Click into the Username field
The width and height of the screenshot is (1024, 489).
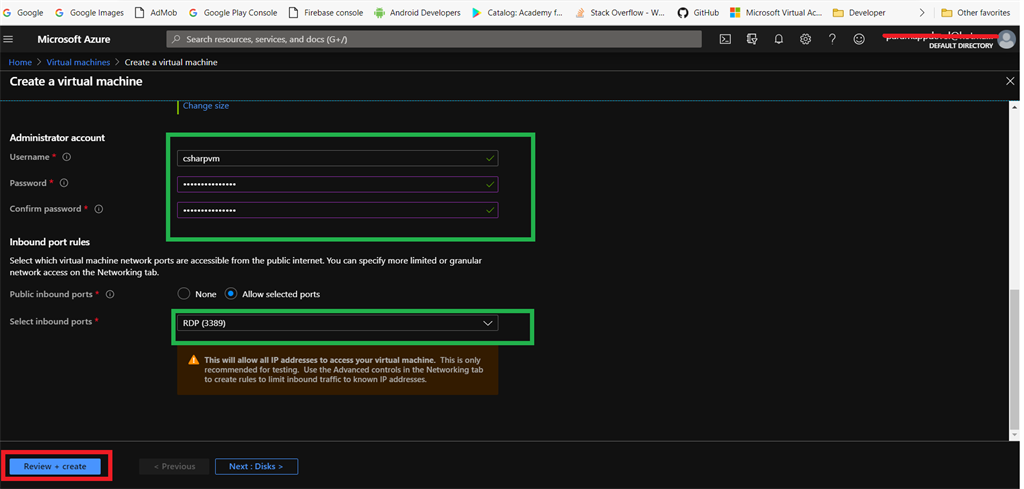(337, 158)
